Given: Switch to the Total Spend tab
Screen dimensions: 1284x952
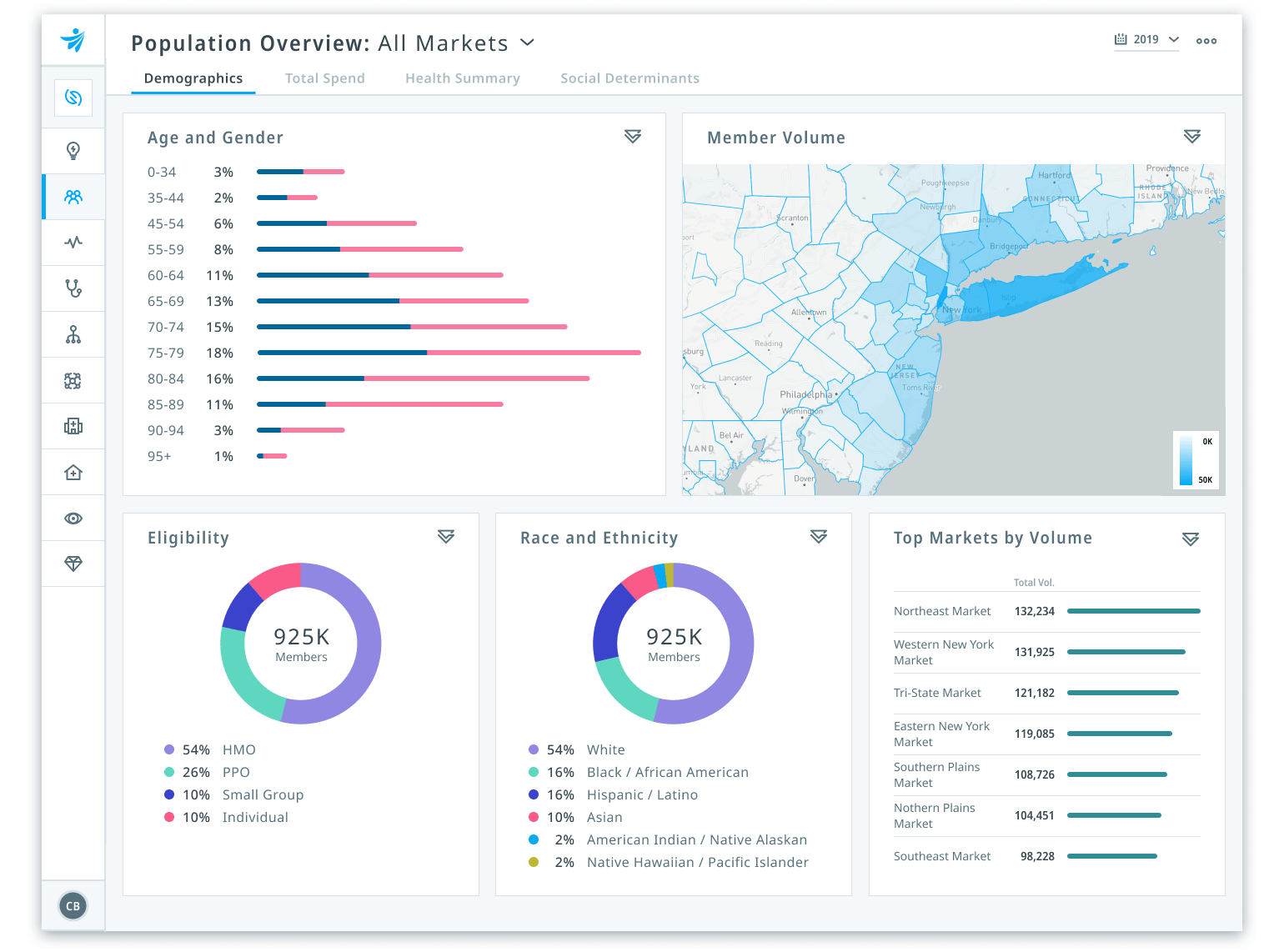Looking at the screenshot, I should pyautogui.click(x=324, y=78).
